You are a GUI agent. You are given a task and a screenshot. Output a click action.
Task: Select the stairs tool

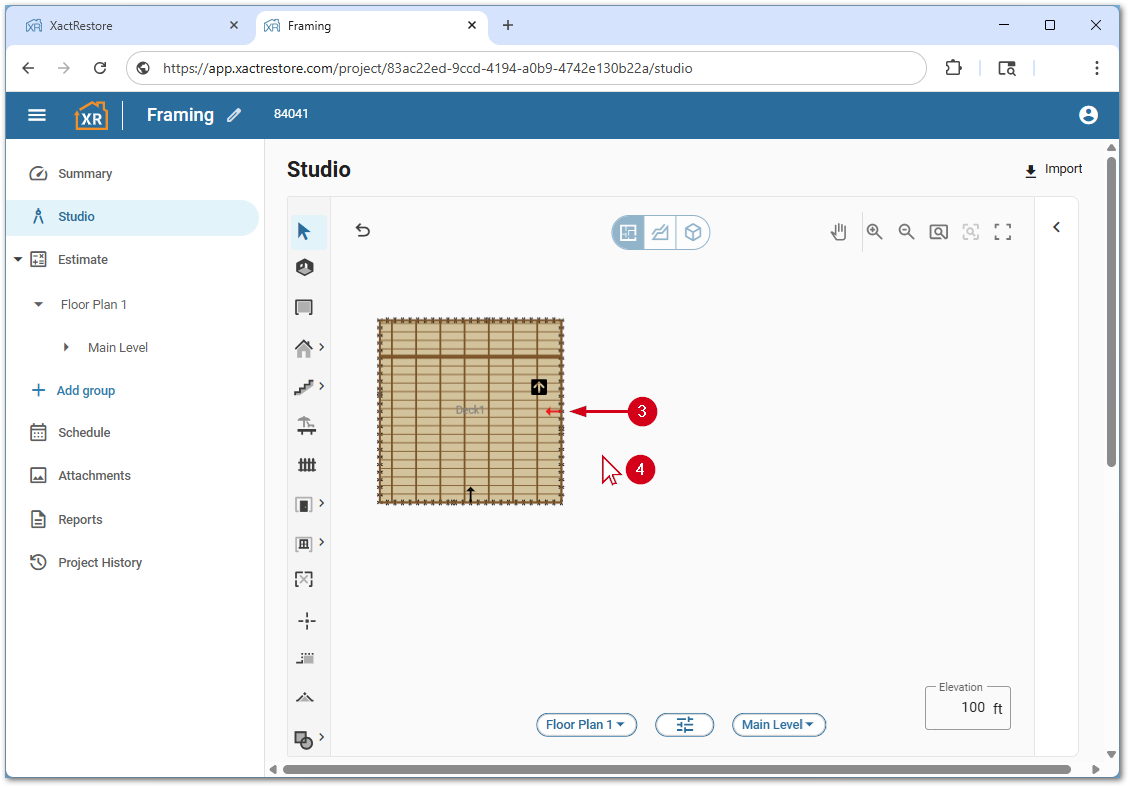coord(305,386)
